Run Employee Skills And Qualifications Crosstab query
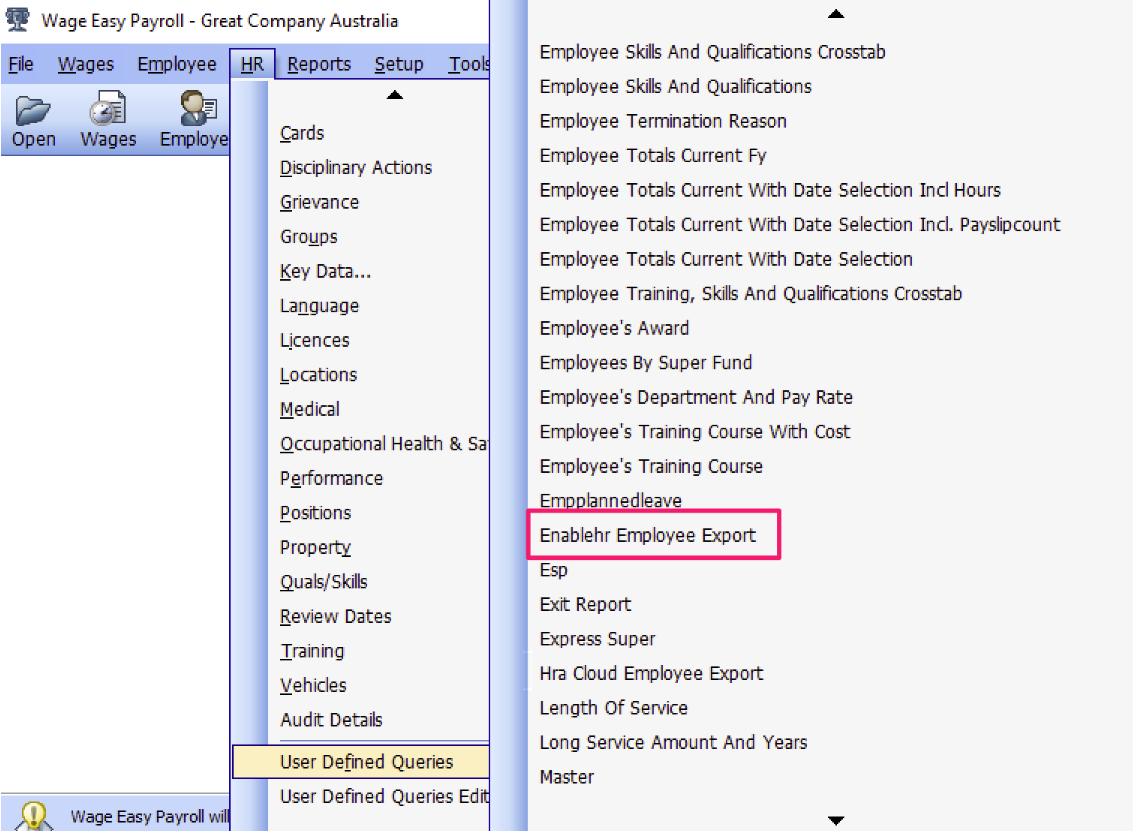Image resolution: width=1133 pixels, height=831 pixels. point(712,52)
